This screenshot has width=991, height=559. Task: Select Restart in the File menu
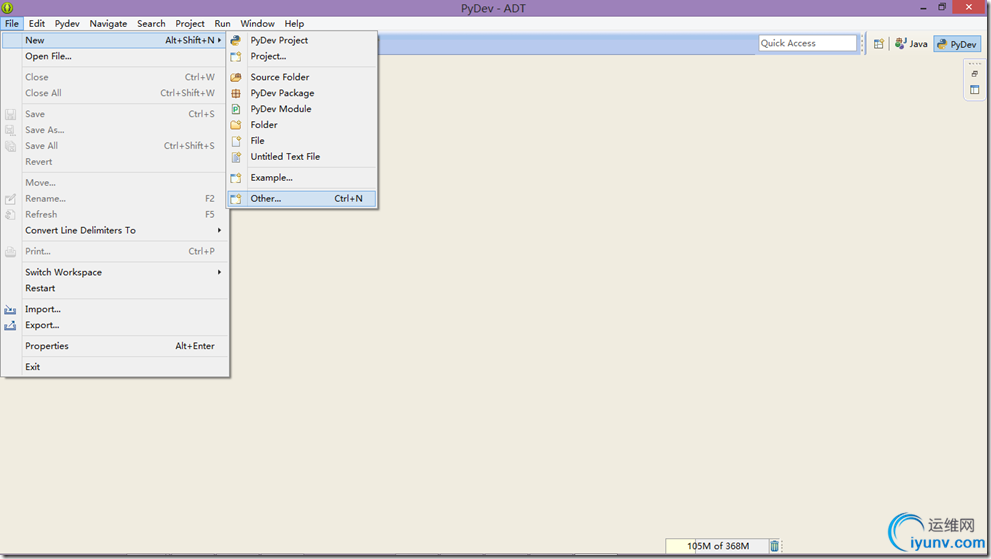pyautogui.click(x=114, y=288)
